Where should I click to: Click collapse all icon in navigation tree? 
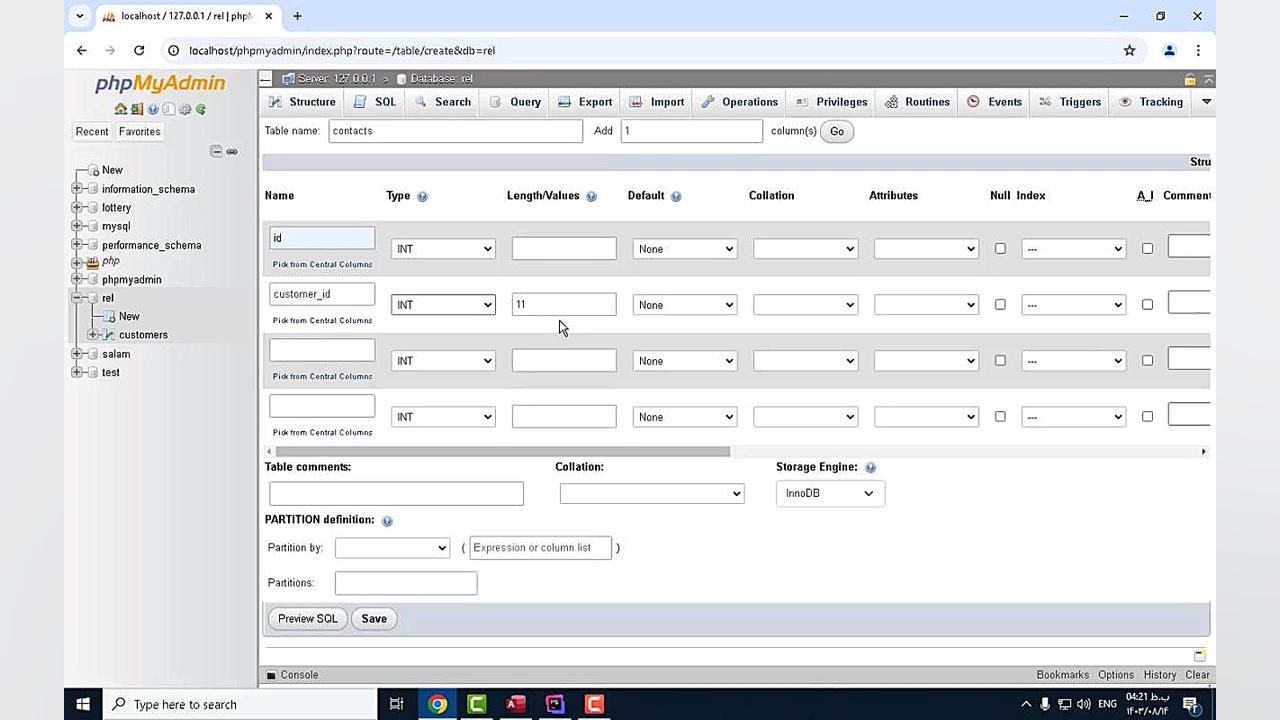[216, 151]
